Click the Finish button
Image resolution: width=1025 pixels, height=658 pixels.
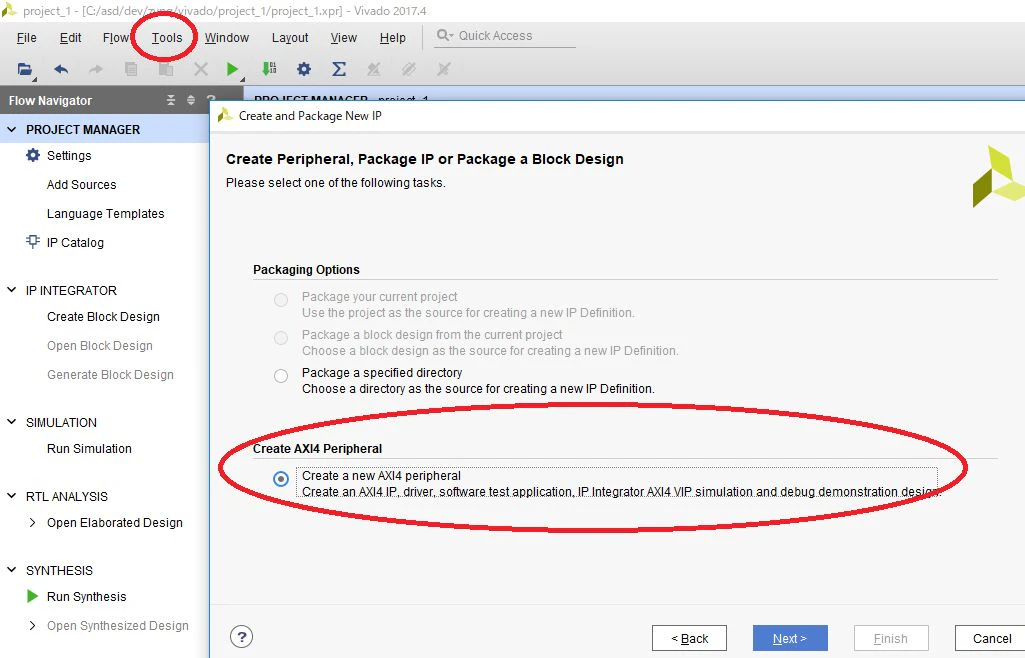pyautogui.click(x=891, y=638)
